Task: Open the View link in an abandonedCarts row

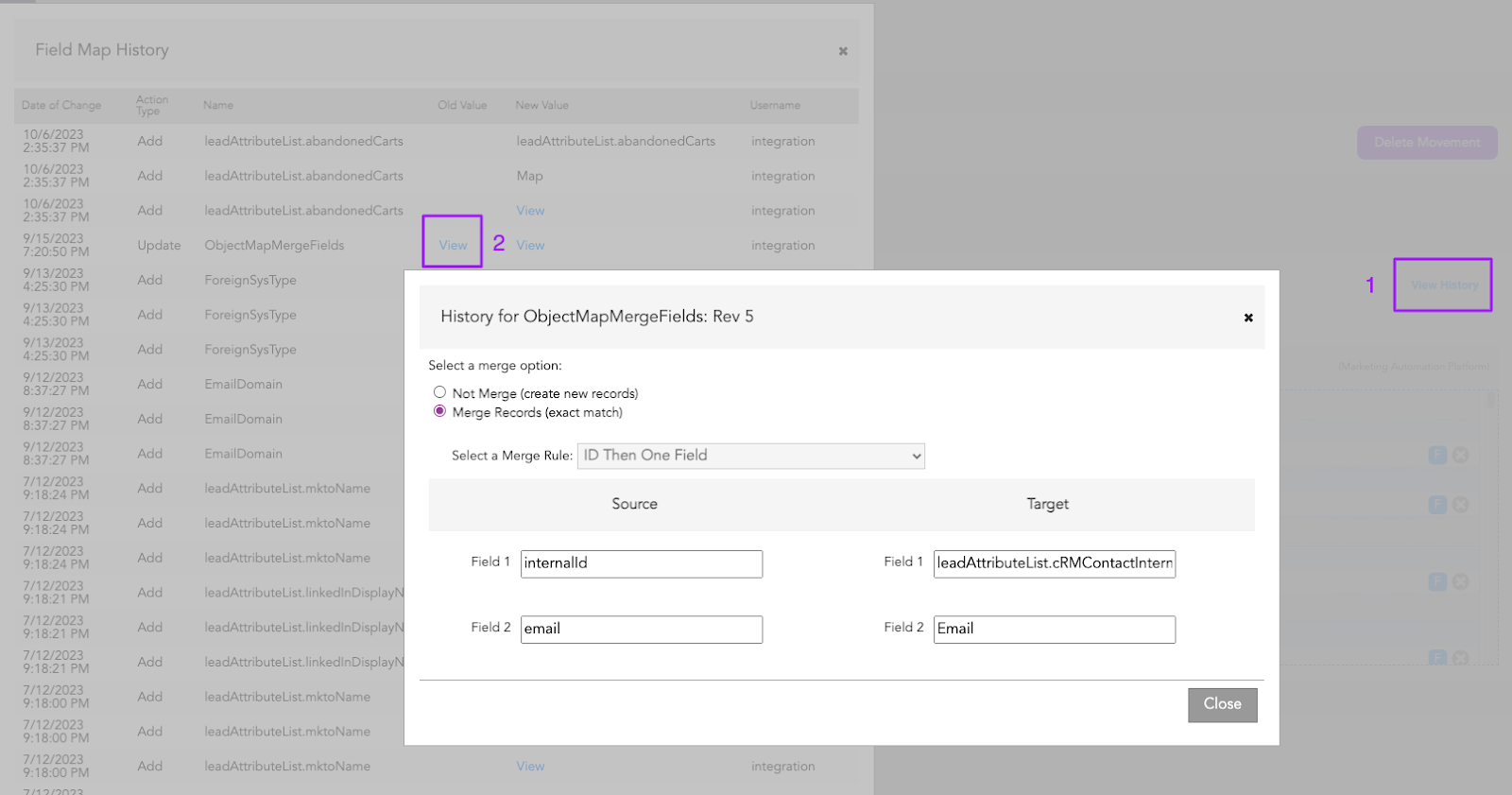Action: 530,211
